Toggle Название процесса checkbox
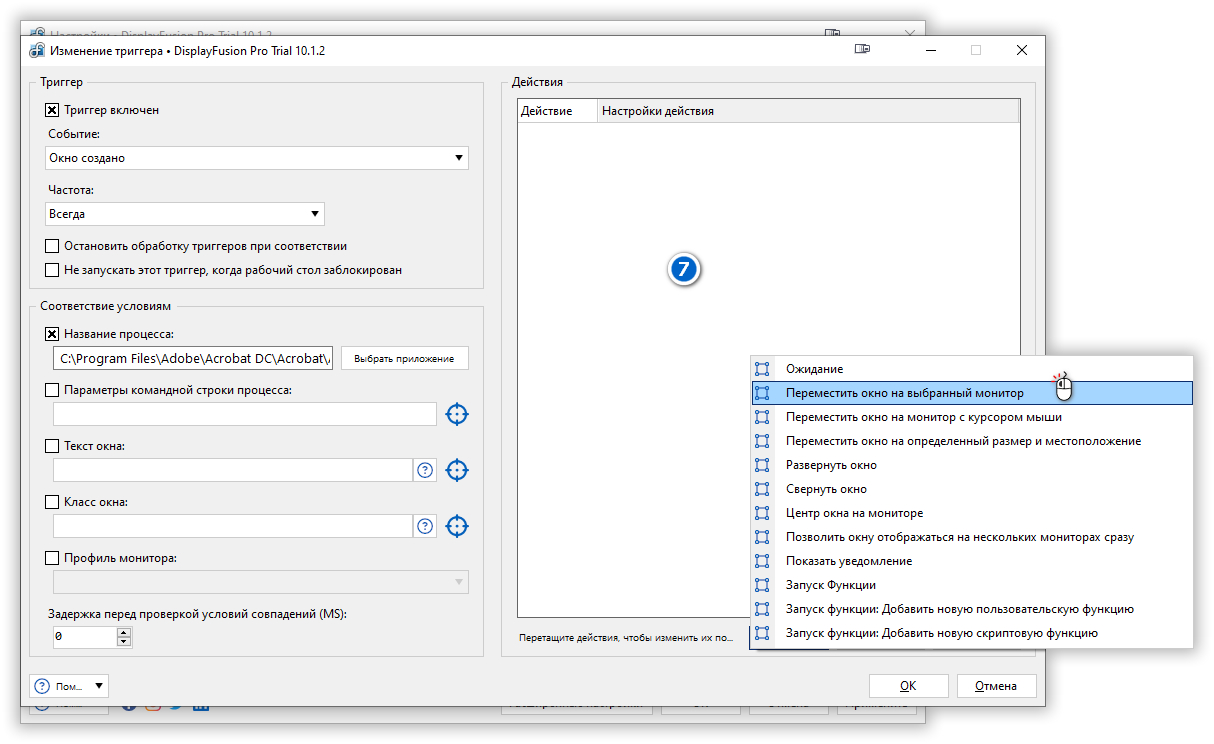Image resolution: width=1214 pixels, height=744 pixels. (52, 334)
